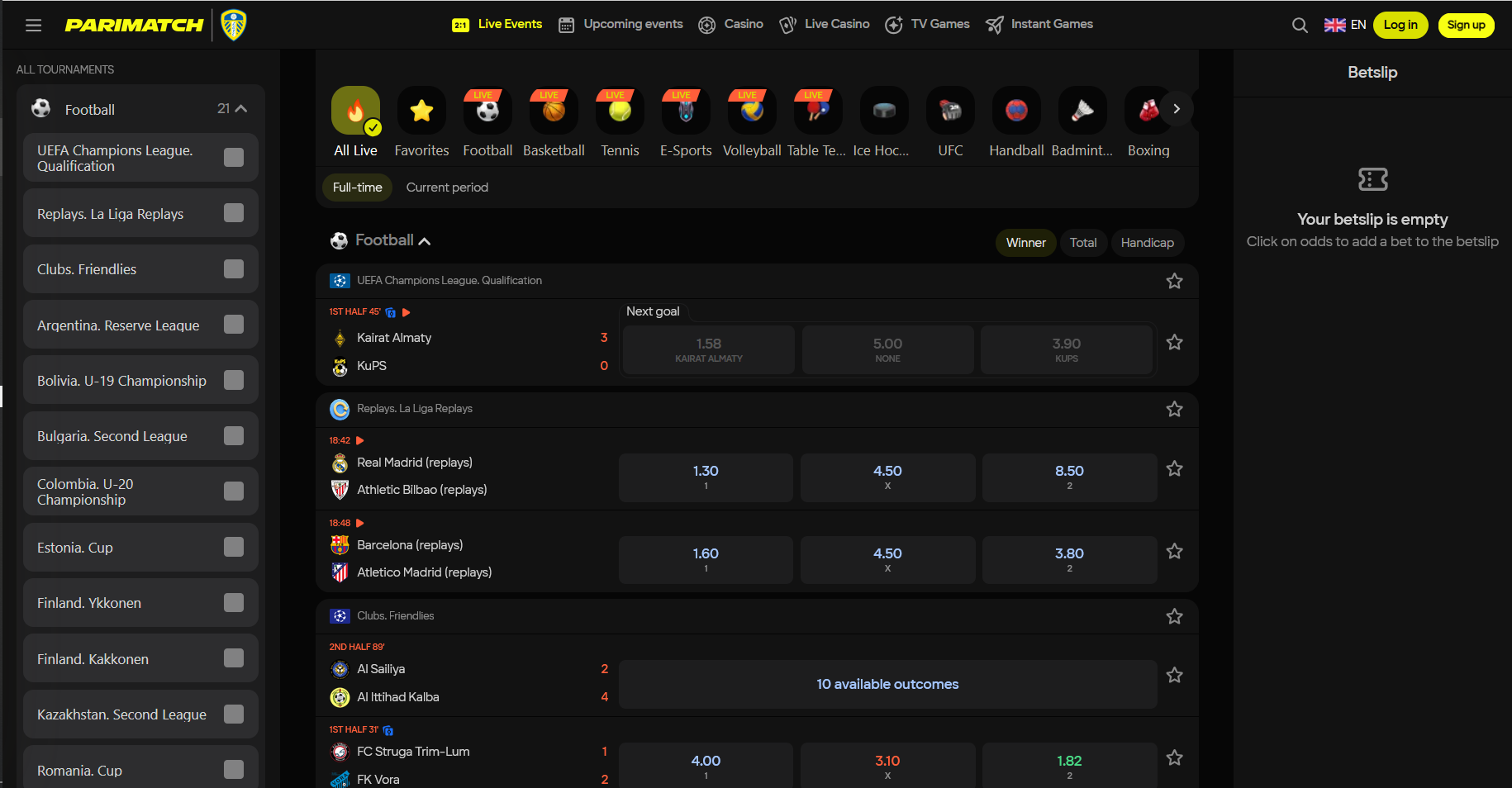Check Colombia U-20 Championship checkbox
This screenshot has height=788, width=1512.
coord(234,491)
